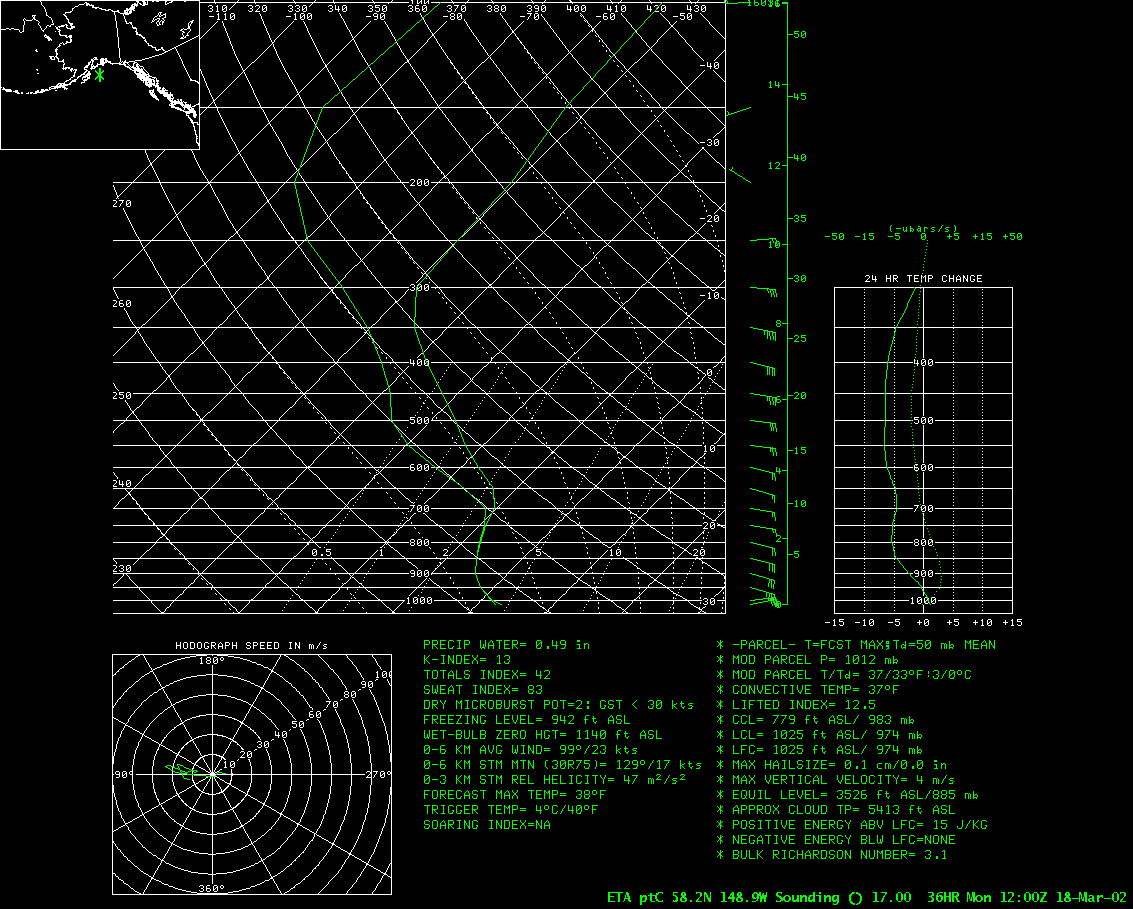Click the '300' pressure label on the Skew-T

coord(419,288)
